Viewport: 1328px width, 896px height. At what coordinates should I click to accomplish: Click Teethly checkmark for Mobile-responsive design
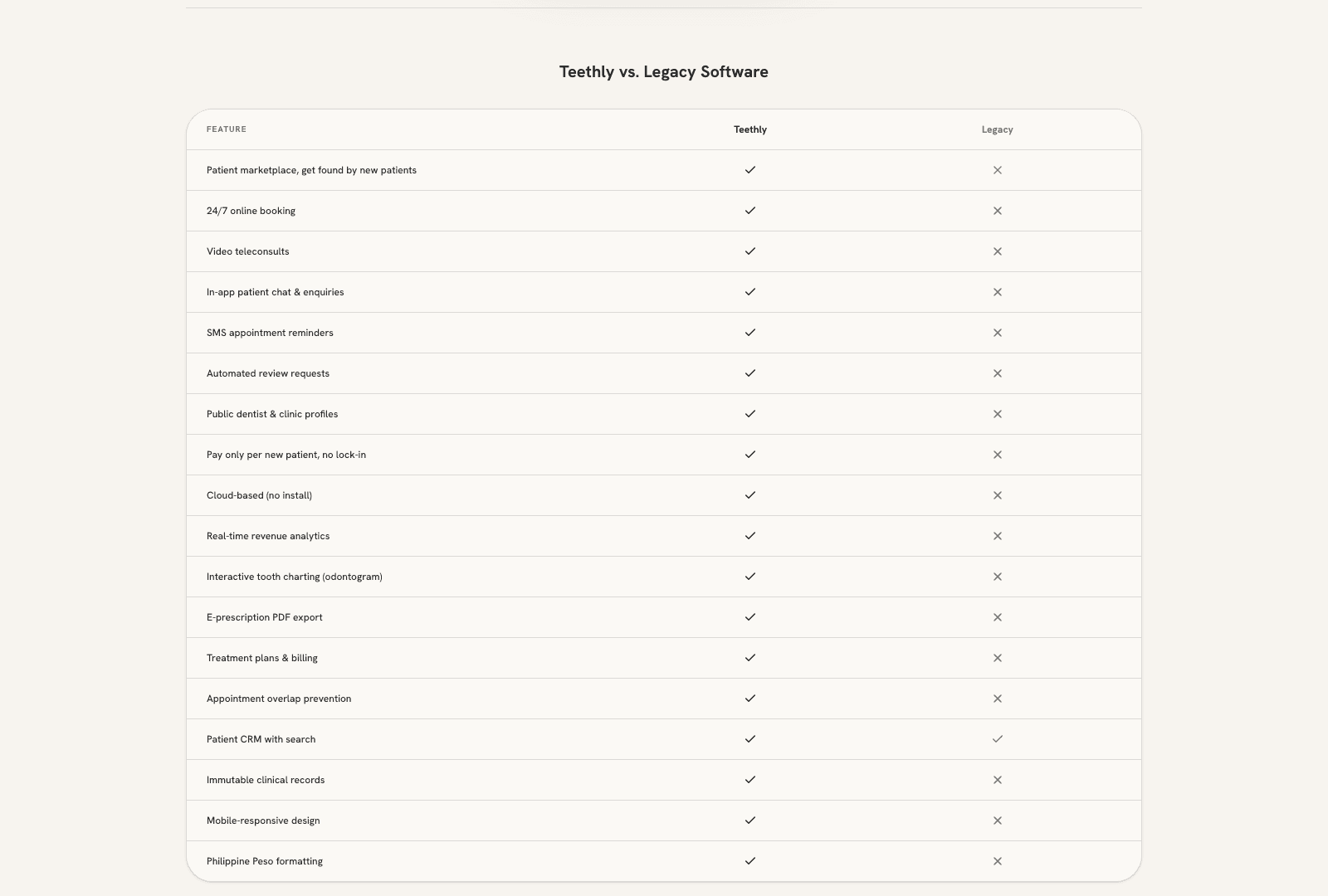(750, 821)
